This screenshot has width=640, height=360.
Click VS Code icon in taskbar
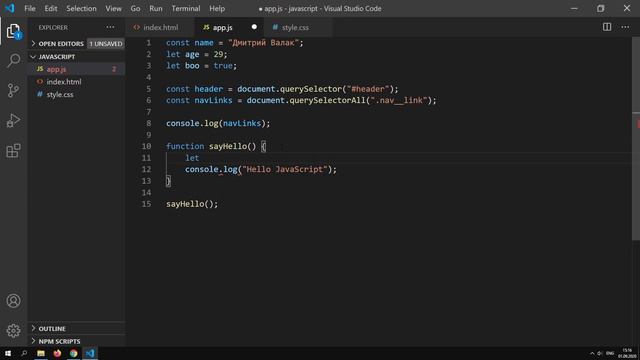click(x=90, y=353)
